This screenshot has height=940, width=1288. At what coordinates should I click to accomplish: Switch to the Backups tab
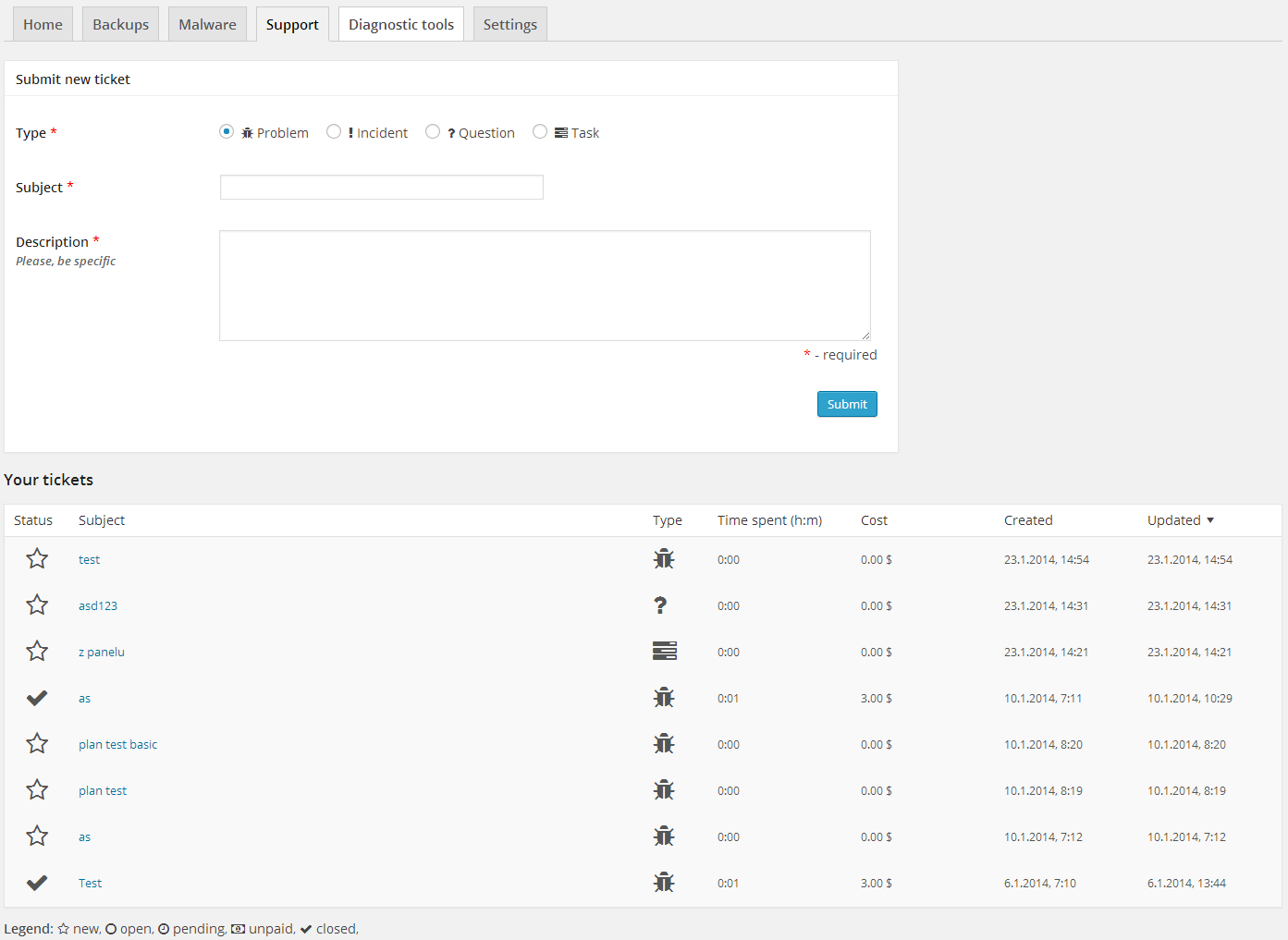(x=120, y=24)
